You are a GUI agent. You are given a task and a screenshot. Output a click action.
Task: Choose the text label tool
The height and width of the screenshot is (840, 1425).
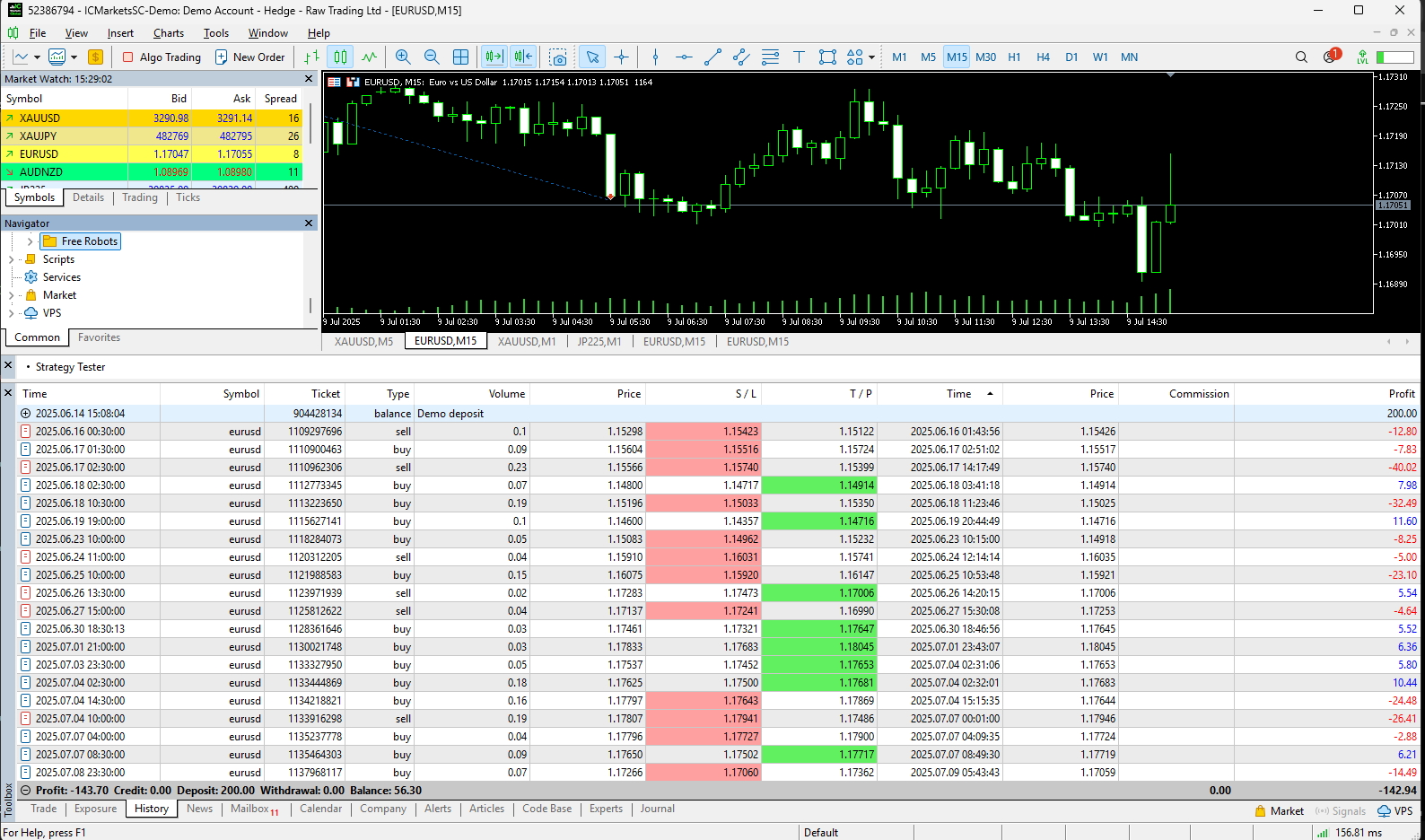799,57
